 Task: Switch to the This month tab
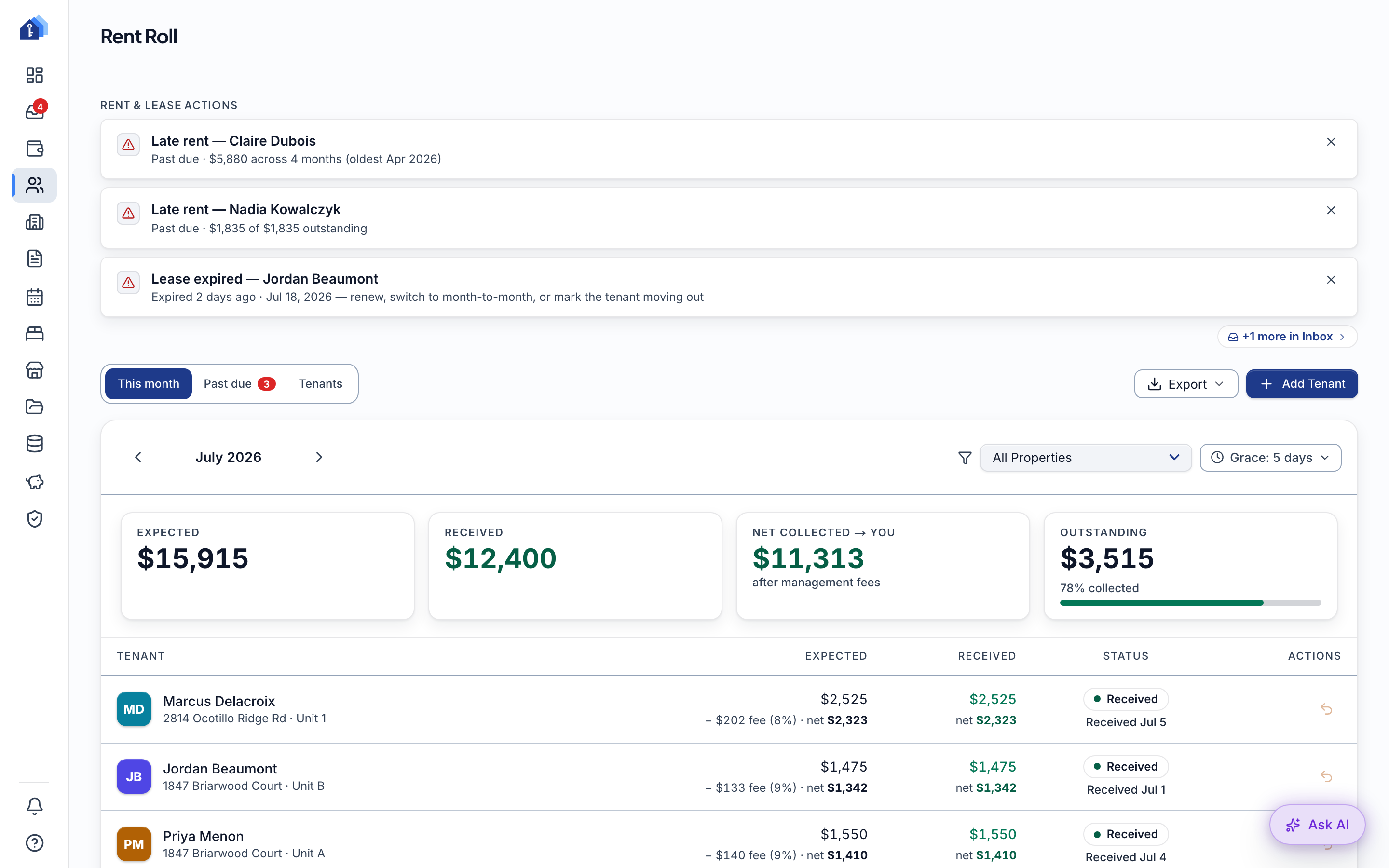(x=148, y=383)
